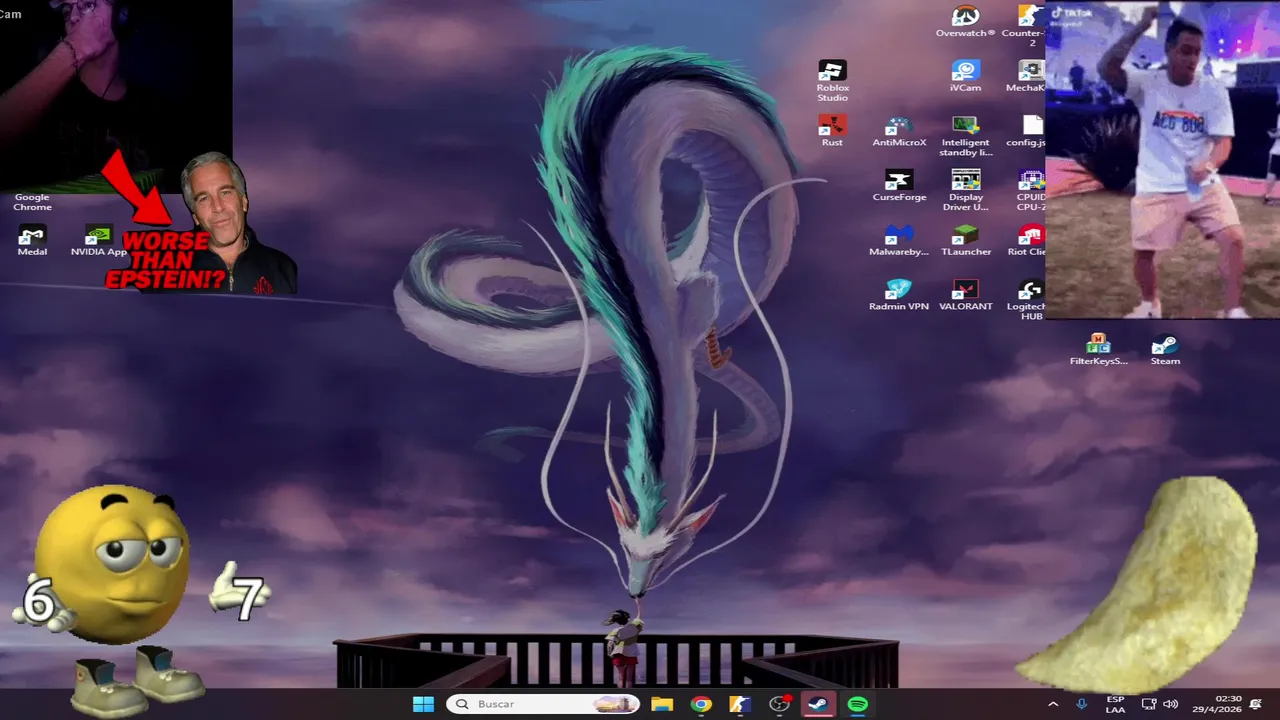Open the notifications bell icon

(1256, 704)
